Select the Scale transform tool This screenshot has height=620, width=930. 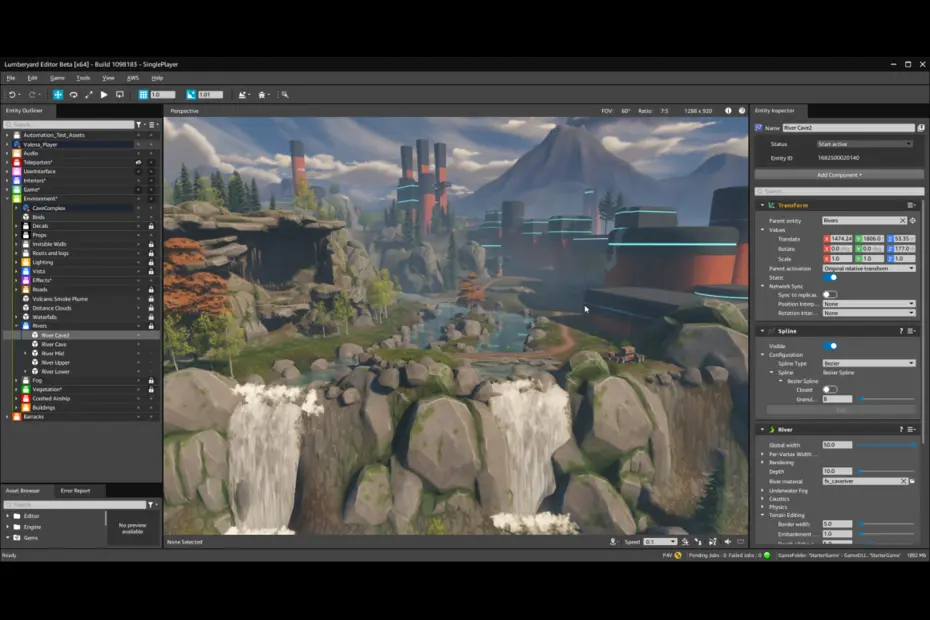coord(89,94)
